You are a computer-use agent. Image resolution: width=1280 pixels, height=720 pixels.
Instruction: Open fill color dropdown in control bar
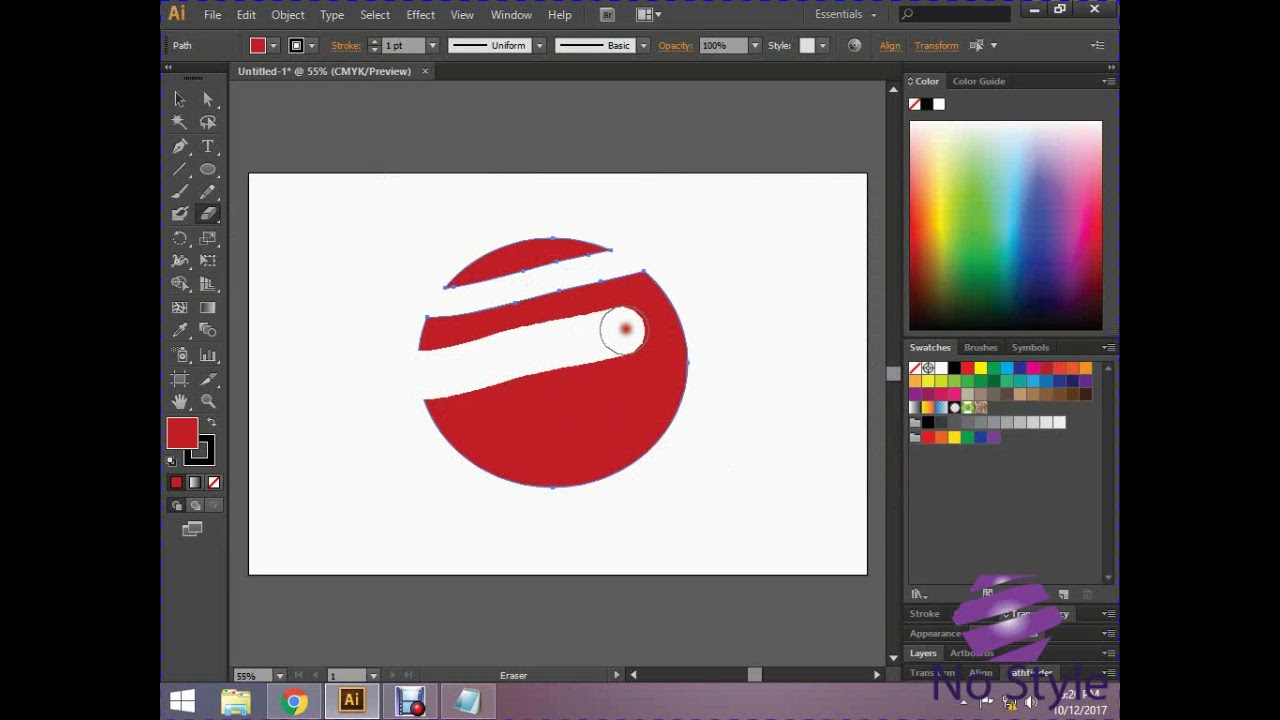(273, 46)
